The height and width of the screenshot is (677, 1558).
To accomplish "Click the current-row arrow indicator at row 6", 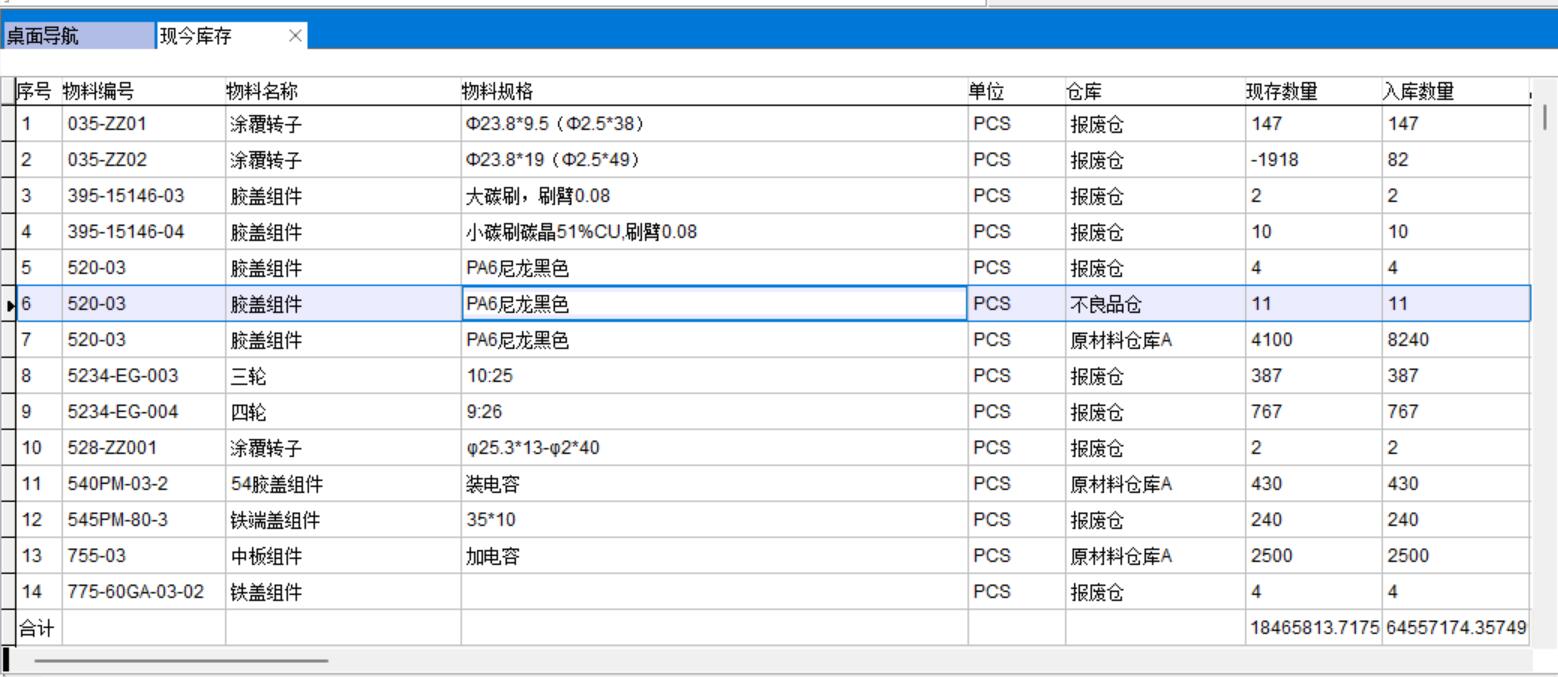I will [9, 305].
